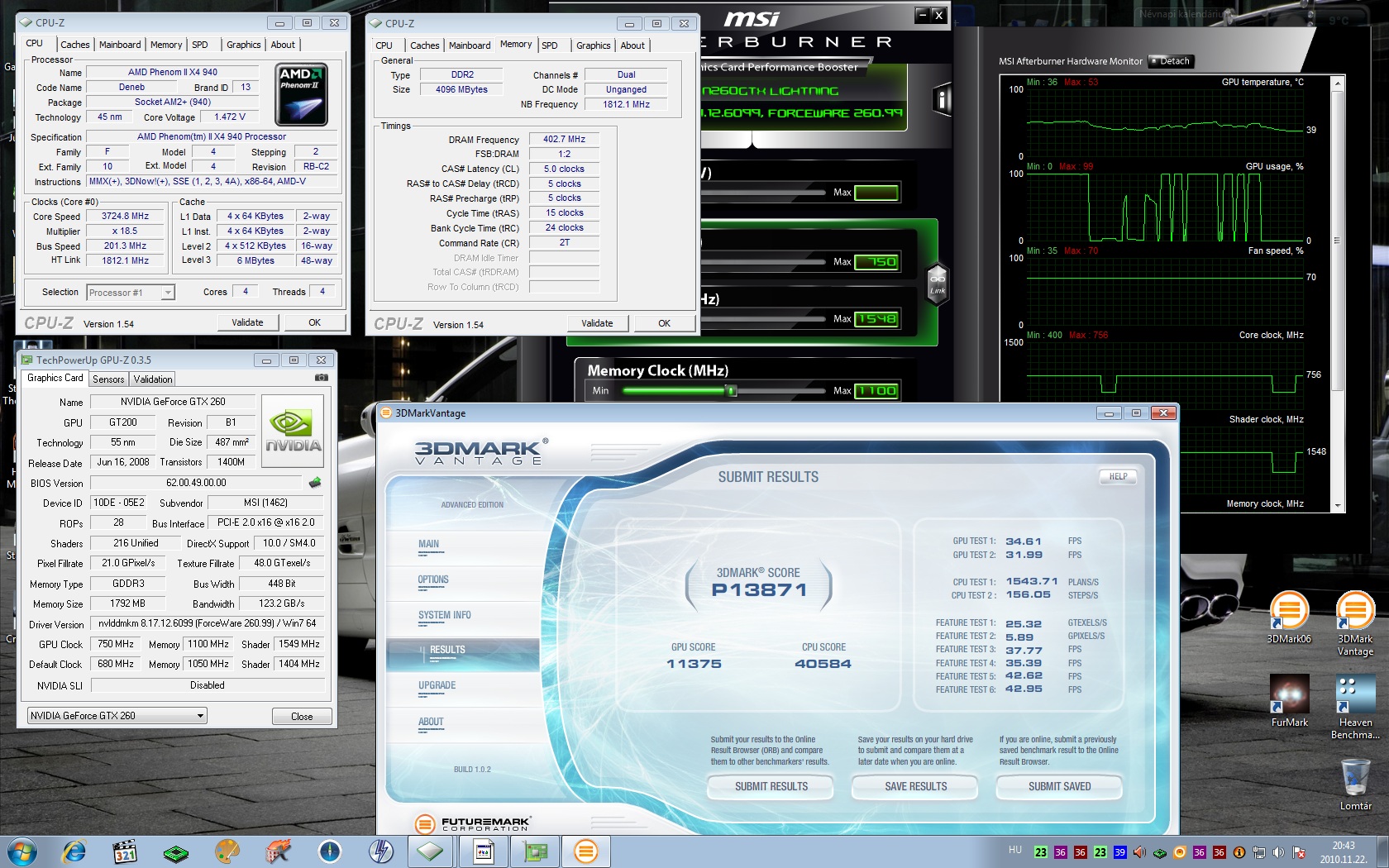Open the Windows Start menu orb
This screenshot has height=868, width=1389.
coord(22,851)
